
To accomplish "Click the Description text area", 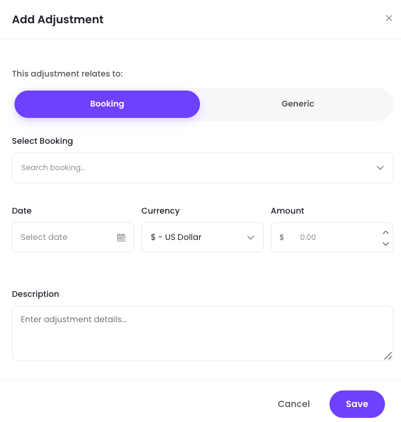I will point(202,333).
